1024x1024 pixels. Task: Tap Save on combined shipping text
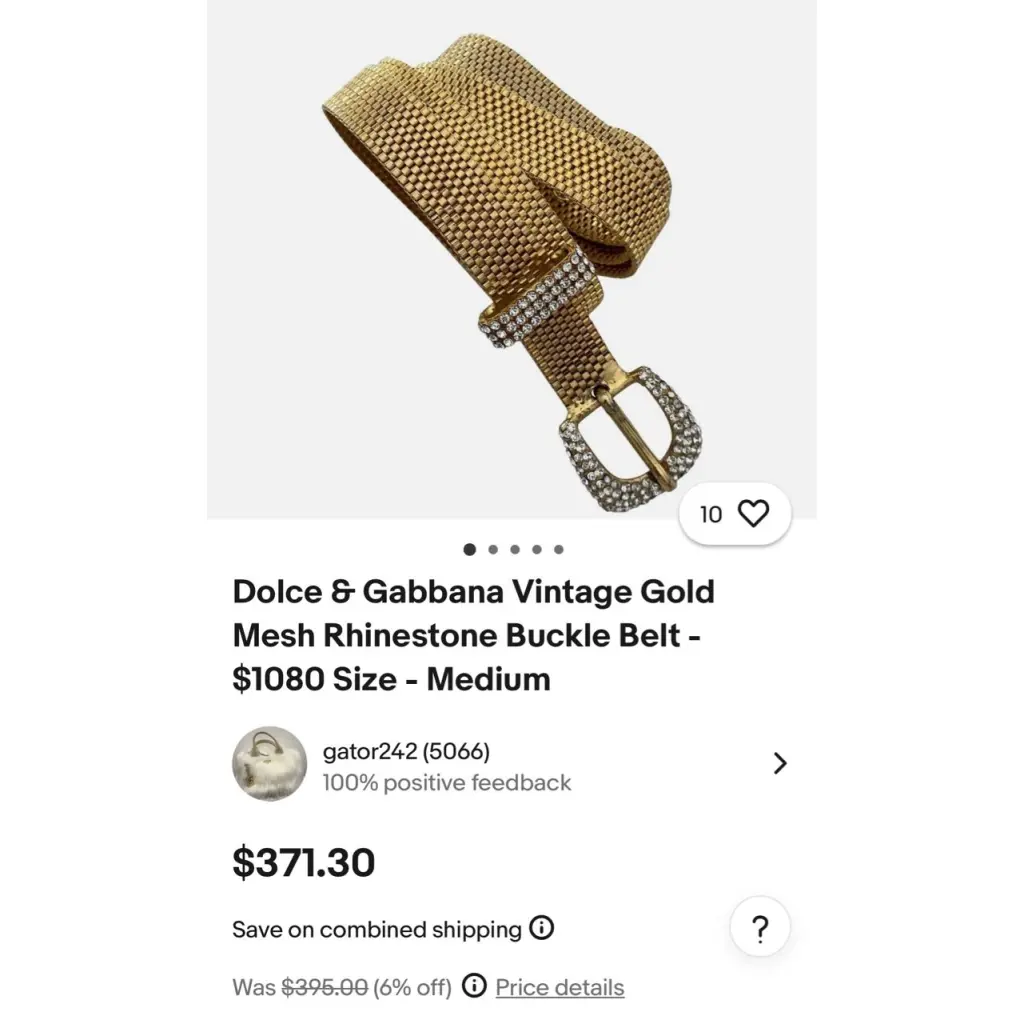point(377,929)
